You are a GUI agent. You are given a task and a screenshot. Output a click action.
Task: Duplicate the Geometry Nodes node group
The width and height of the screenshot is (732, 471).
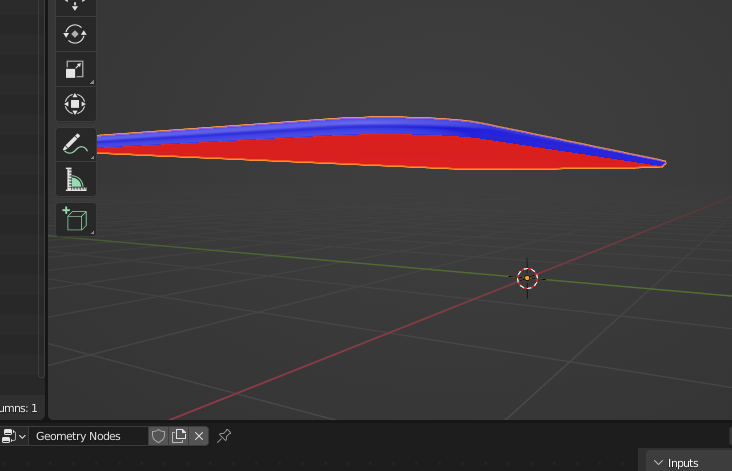pos(179,436)
